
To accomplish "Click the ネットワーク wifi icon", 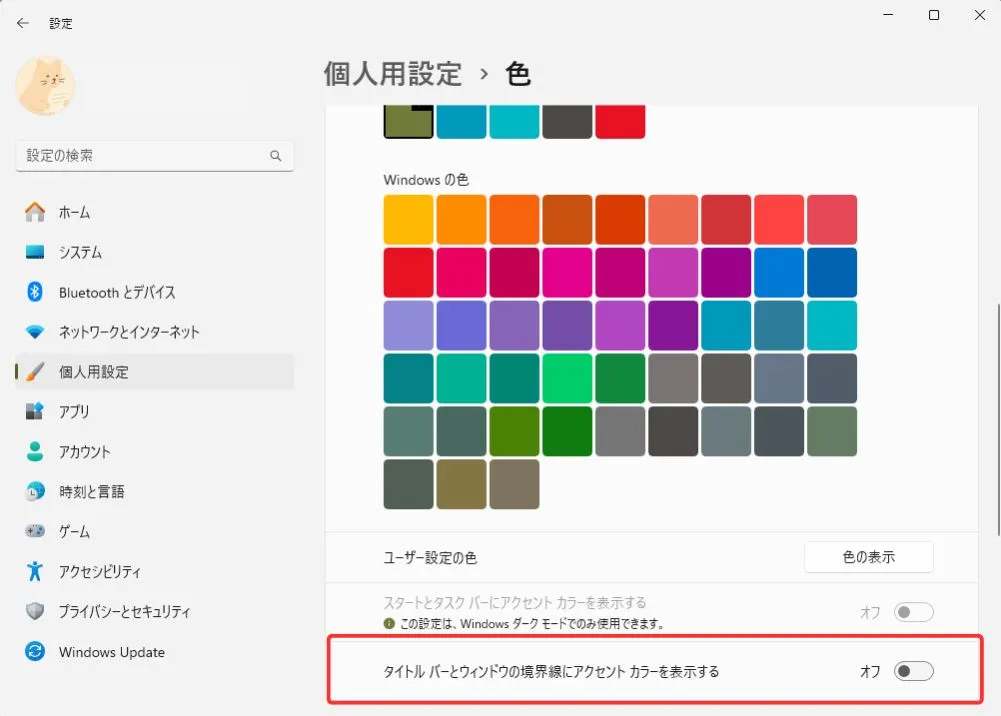I will tap(35, 332).
